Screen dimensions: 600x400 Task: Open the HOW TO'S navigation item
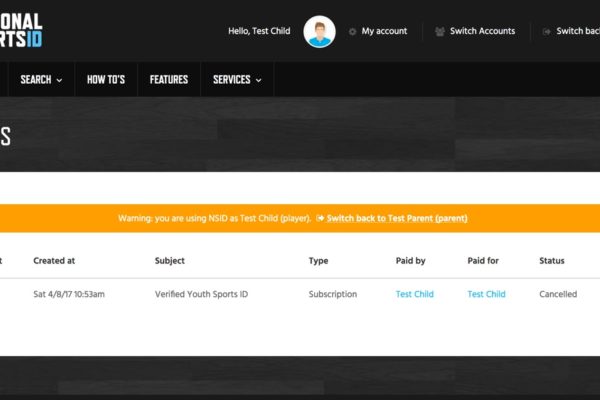tap(106, 80)
